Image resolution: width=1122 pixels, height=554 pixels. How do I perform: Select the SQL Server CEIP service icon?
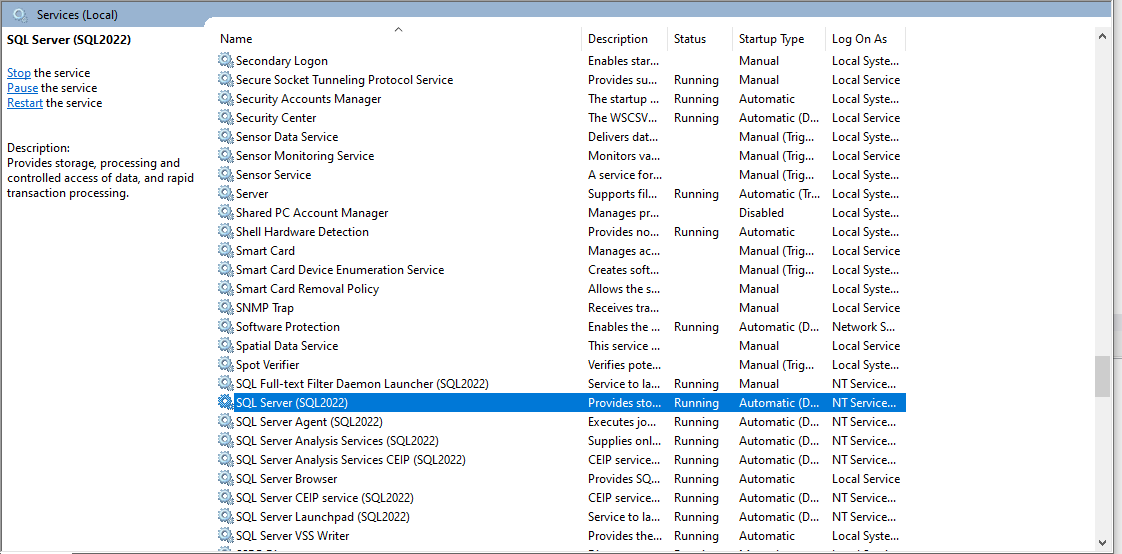point(225,497)
